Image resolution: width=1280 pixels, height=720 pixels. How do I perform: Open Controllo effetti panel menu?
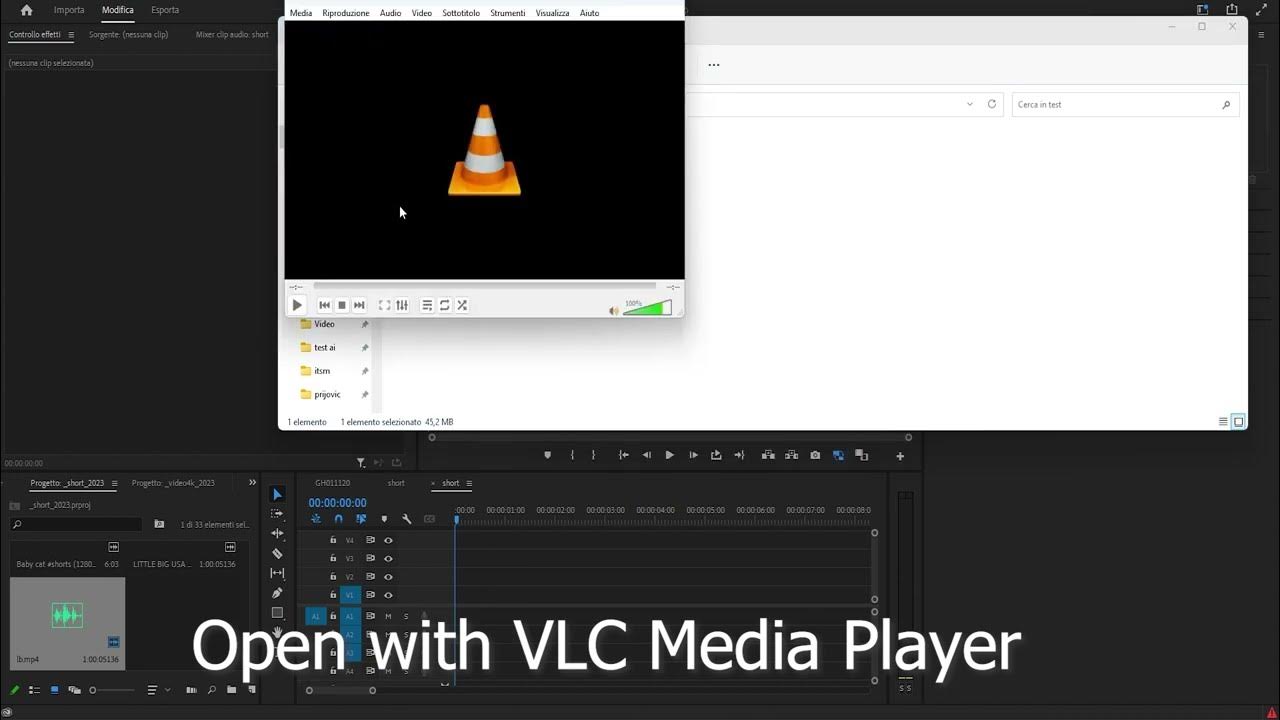70,35
